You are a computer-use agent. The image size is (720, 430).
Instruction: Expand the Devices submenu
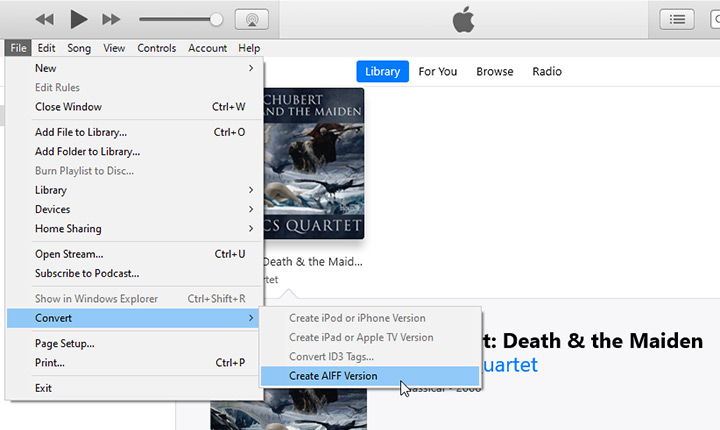[x=135, y=209]
